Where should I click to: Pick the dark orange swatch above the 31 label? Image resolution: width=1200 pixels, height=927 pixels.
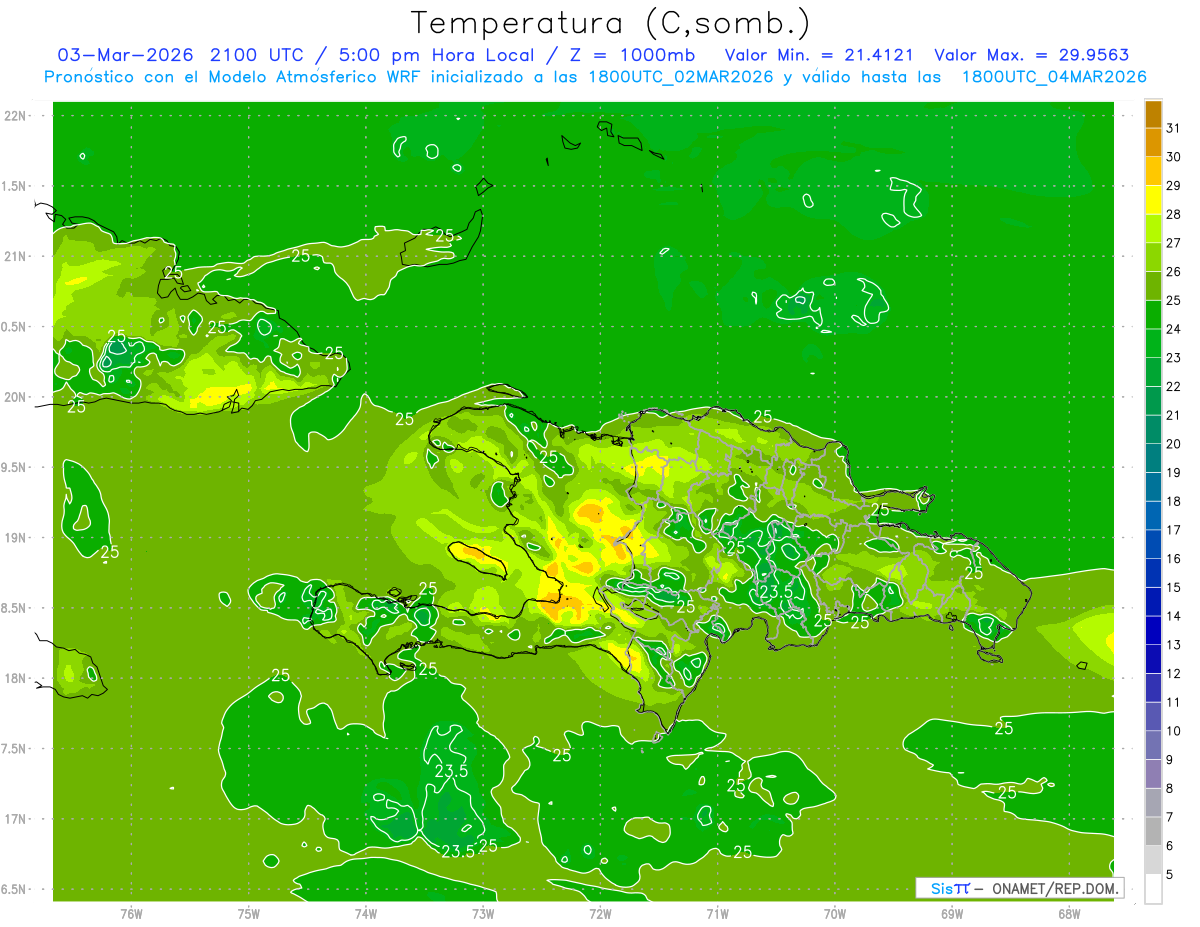(1153, 114)
